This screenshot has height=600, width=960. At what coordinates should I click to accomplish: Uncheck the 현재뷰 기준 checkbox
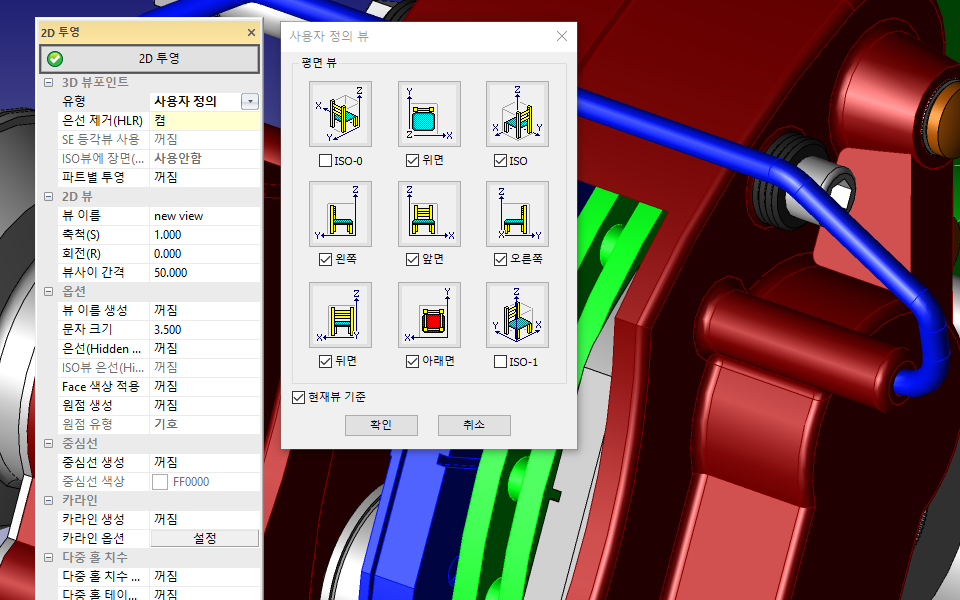click(298, 397)
